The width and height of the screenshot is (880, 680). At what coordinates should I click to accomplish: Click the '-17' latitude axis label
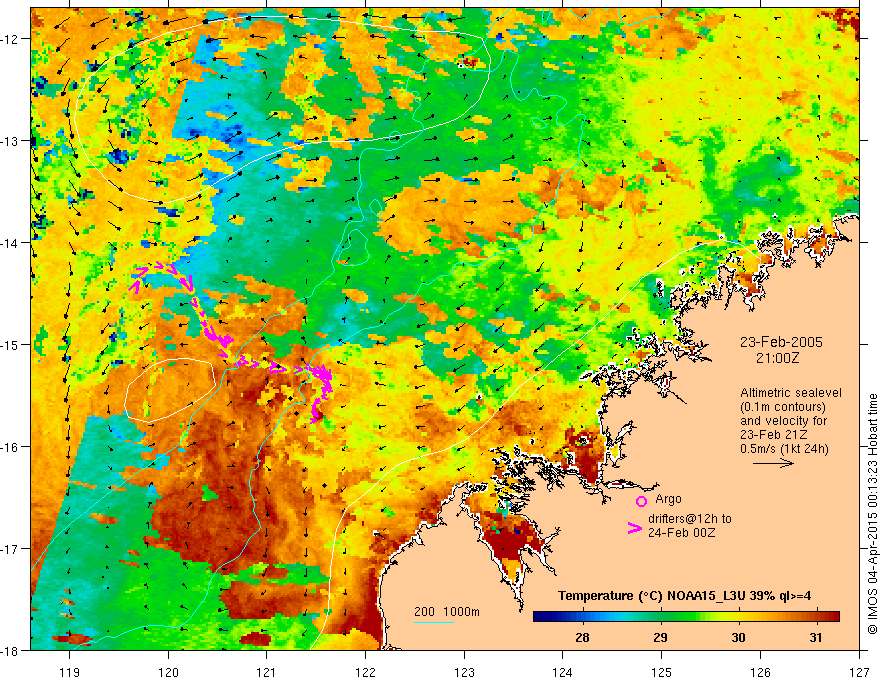(10, 548)
